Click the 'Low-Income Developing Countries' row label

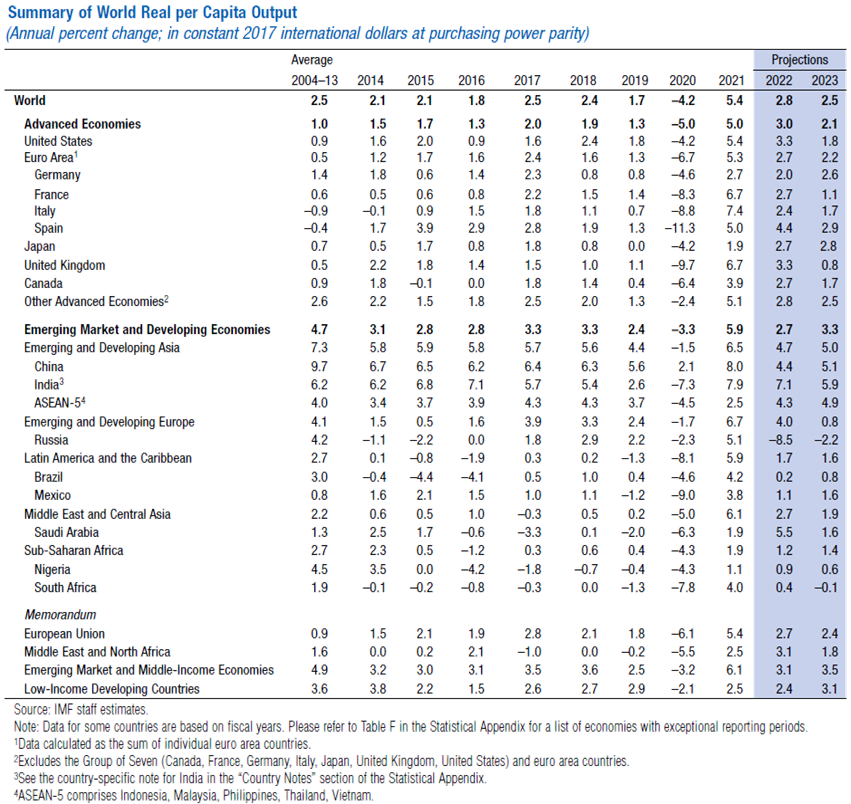coord(112,689)
